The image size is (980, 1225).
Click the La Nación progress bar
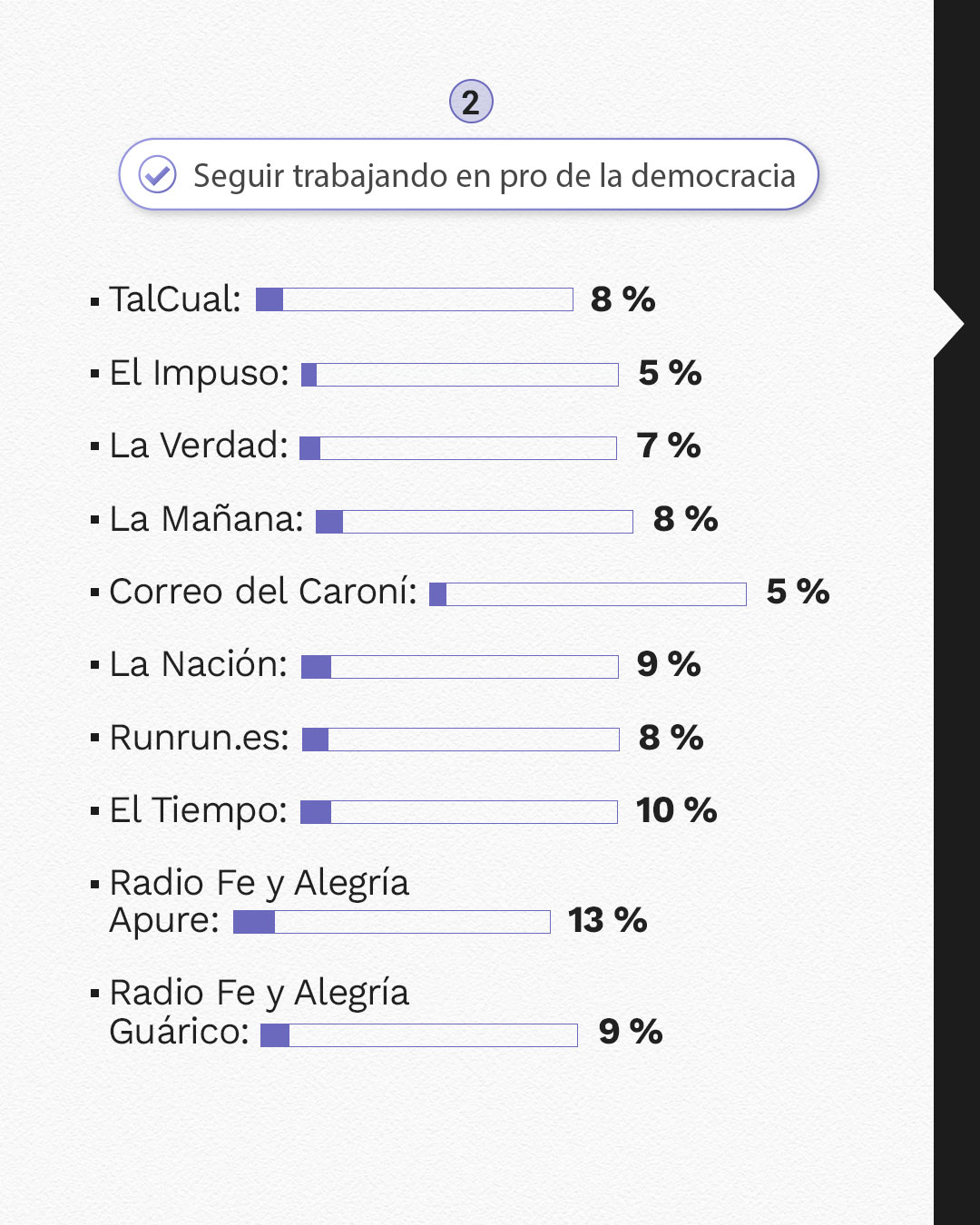tap(460, 667)
